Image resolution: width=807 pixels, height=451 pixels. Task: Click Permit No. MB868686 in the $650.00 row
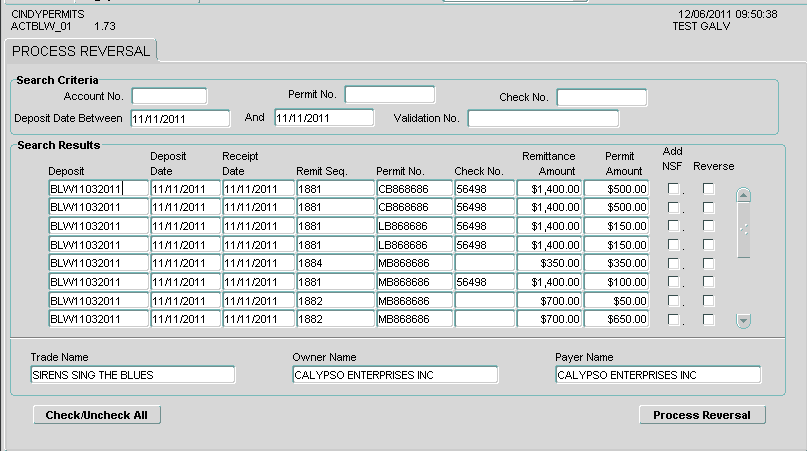tap(414, 319)
